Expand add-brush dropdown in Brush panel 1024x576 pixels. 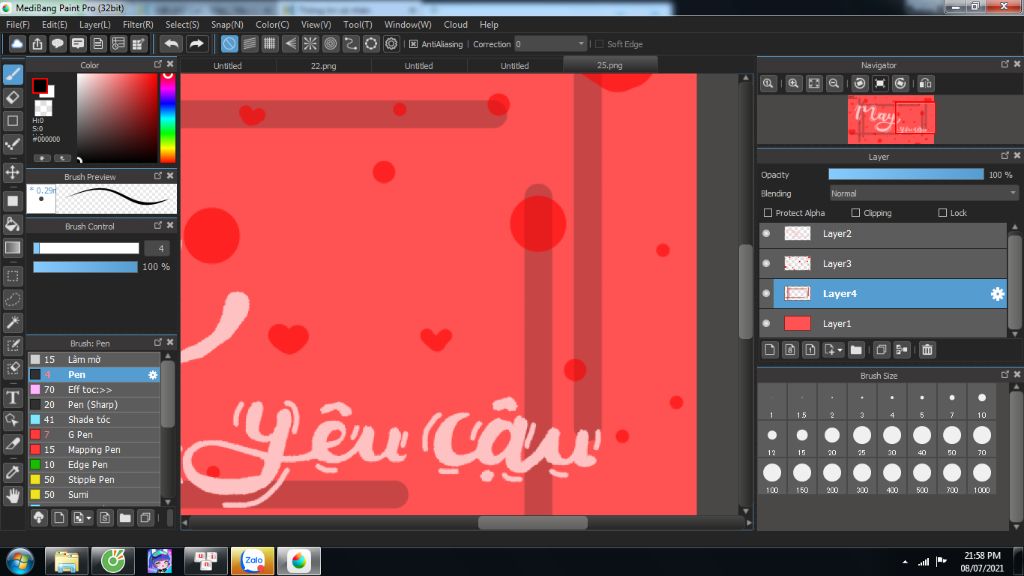[x=88, y=519]
